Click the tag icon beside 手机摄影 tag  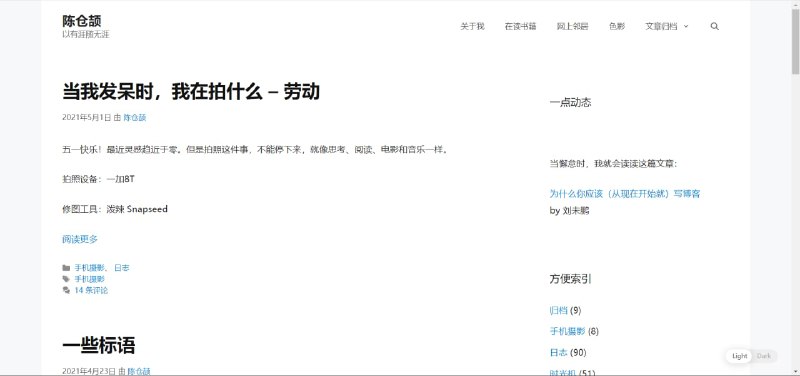[66, 279]
